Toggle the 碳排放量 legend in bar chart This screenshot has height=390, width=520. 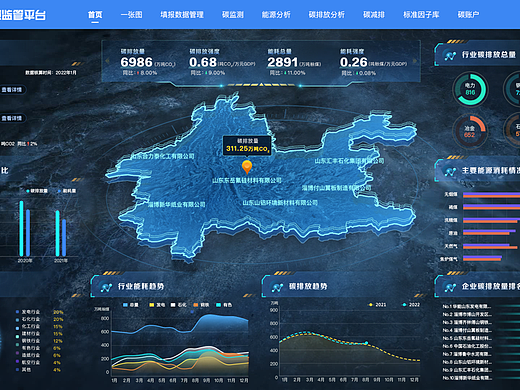37,191
